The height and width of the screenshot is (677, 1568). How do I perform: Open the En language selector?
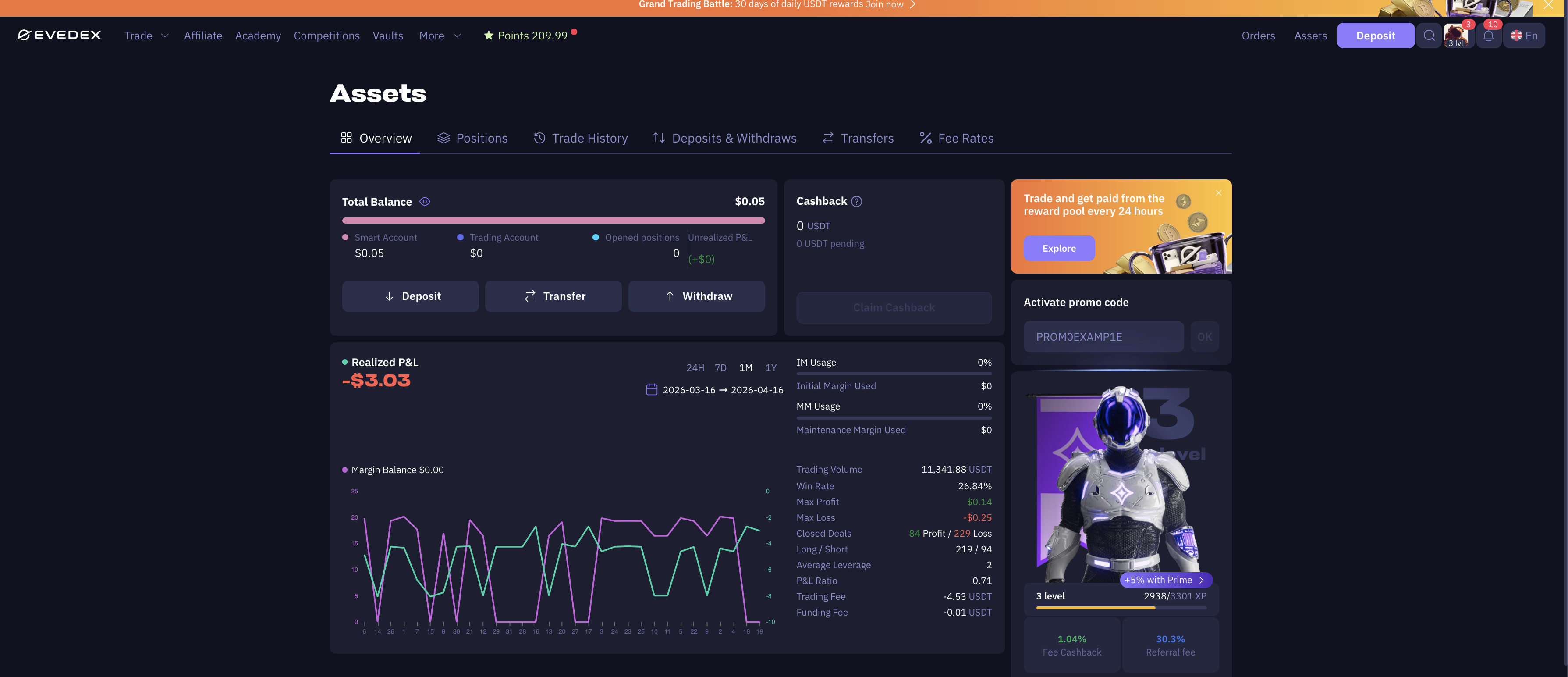1524,36
